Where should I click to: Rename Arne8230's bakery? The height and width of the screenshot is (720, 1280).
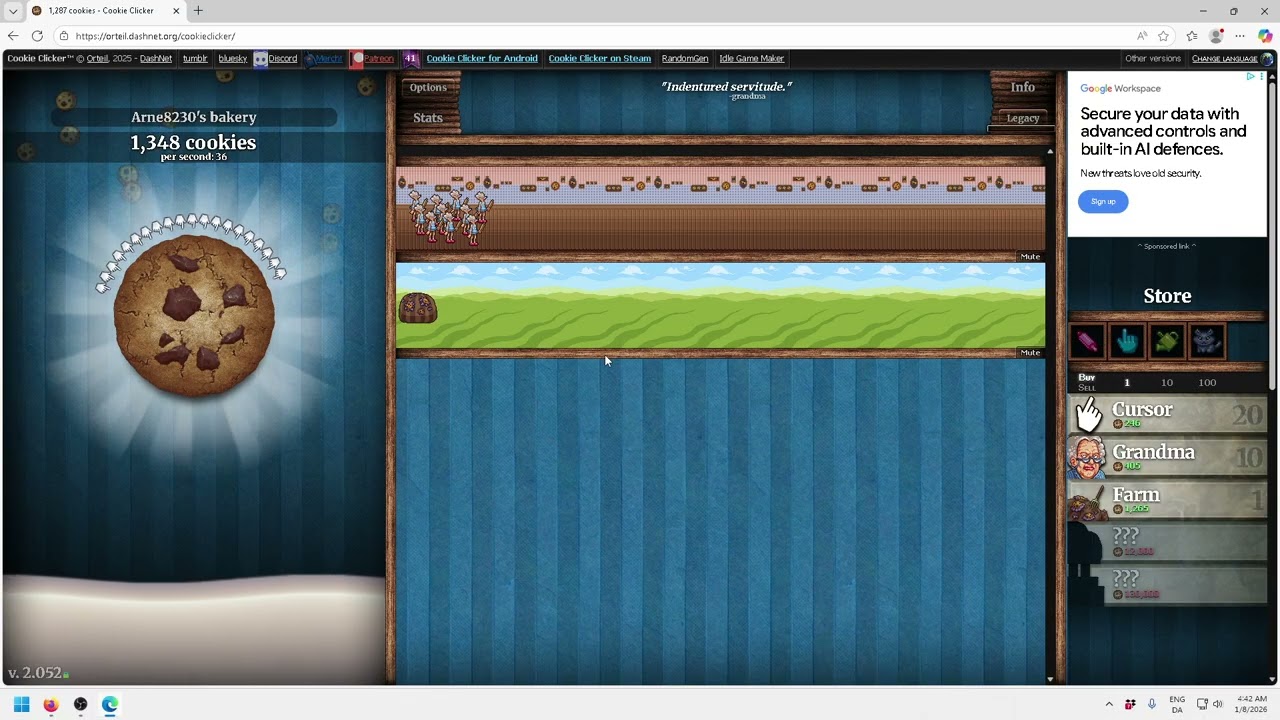click(194, 117)
